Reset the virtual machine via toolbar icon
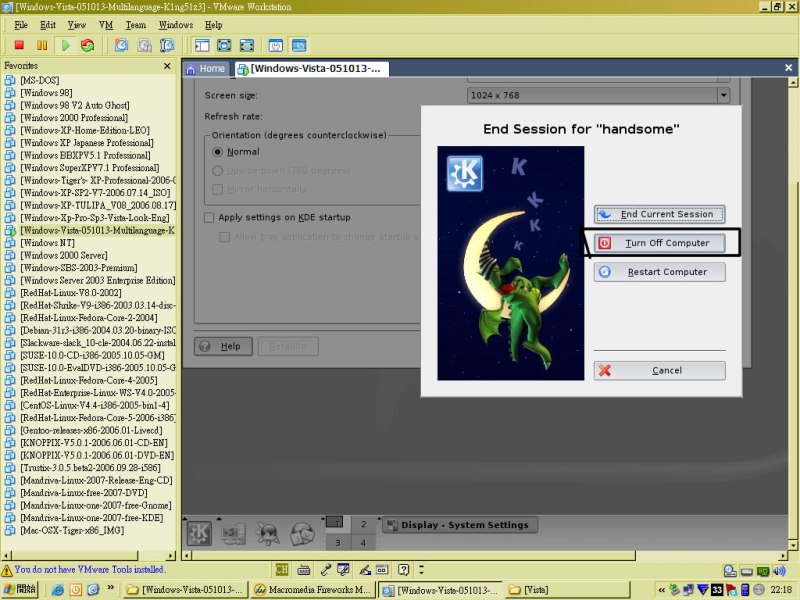Screen dimensions: 800x600 click(88, 45)
